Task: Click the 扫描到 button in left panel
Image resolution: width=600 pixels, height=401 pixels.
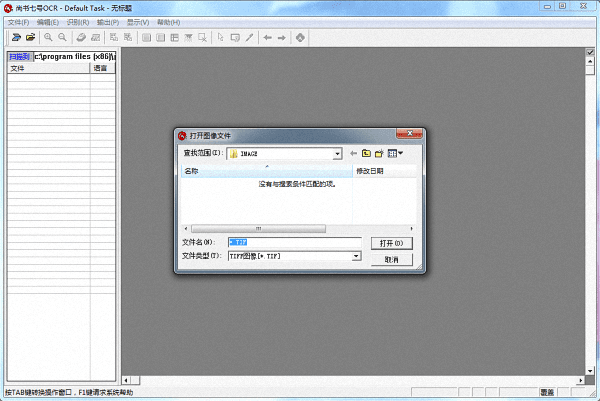Action: click(x=20, y=57)
